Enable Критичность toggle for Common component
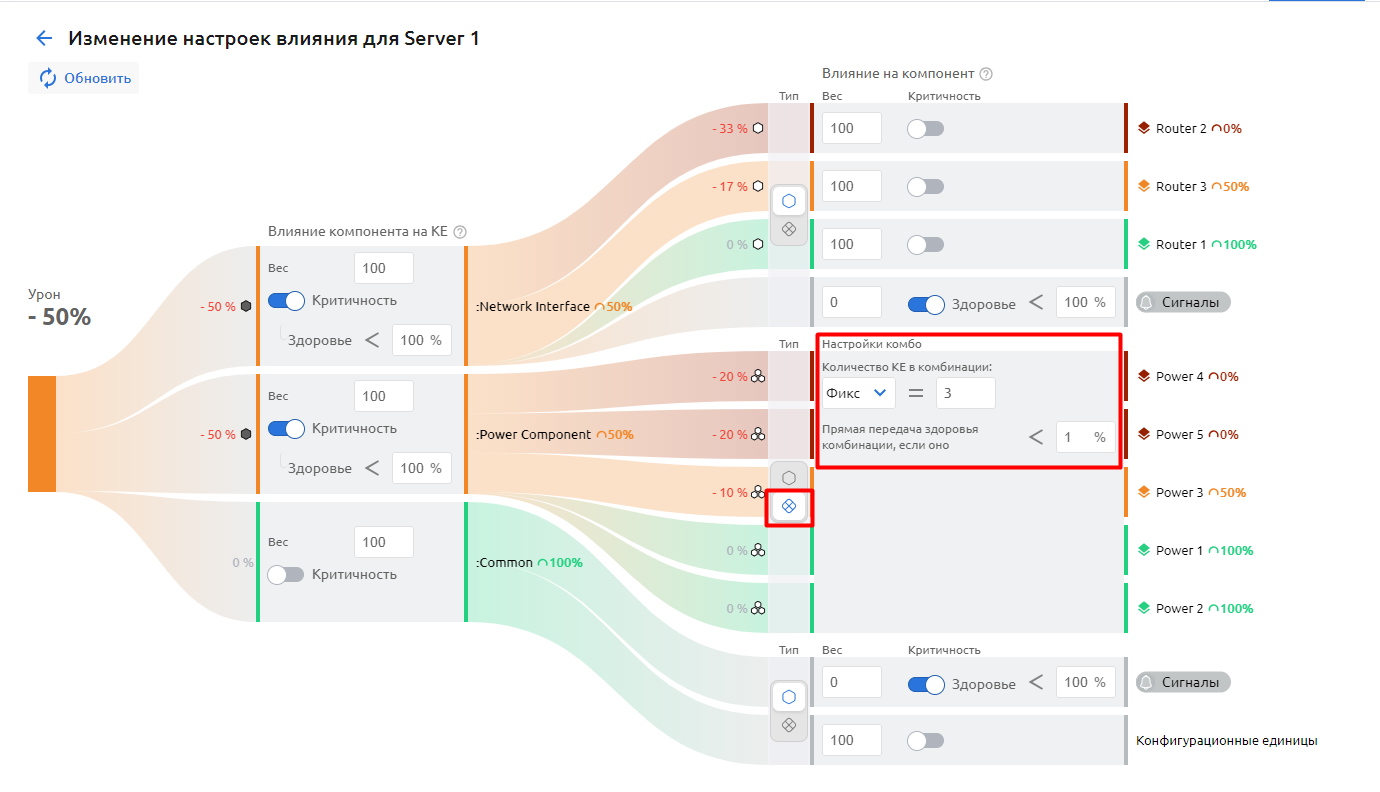This screenshot has height=792, width=1380. [x=286, y=575]
